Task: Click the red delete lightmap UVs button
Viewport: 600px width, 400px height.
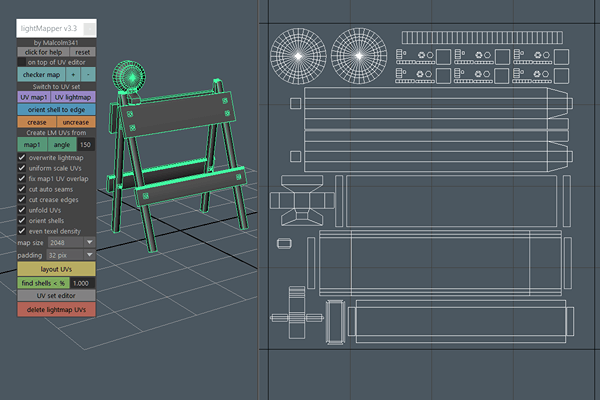Action: [56, 310]
